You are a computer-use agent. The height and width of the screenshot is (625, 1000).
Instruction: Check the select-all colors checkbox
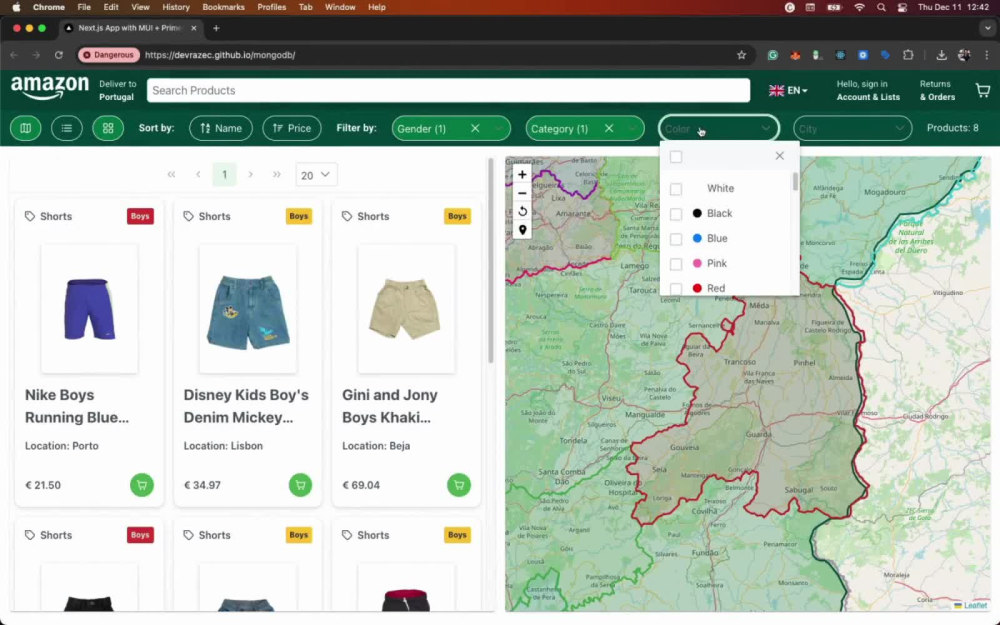[676, 156]
